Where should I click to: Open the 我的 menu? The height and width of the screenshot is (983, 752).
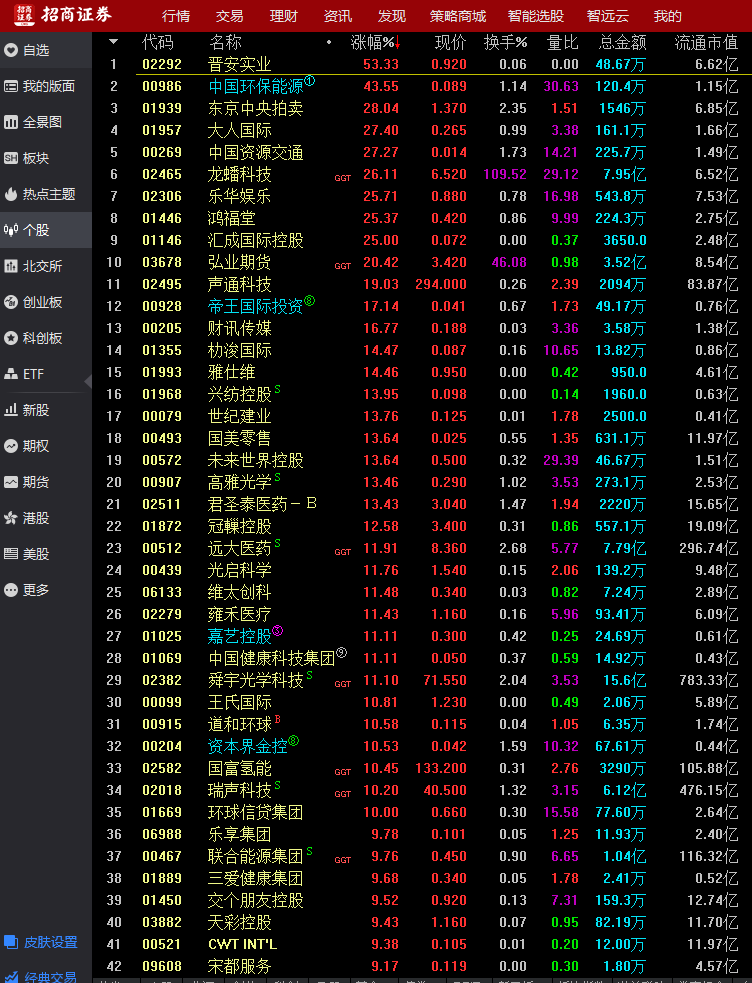pos(667,16)
